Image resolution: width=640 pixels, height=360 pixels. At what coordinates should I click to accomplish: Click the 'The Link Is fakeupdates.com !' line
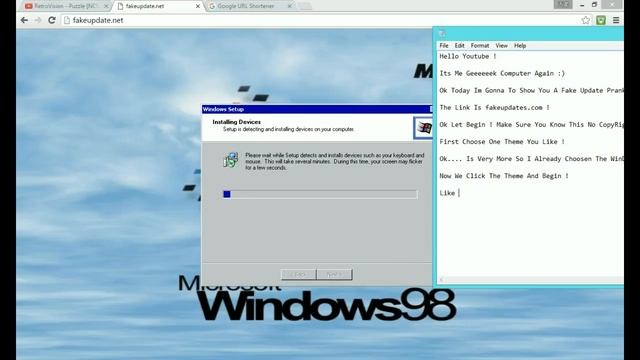tap(494, 107)
